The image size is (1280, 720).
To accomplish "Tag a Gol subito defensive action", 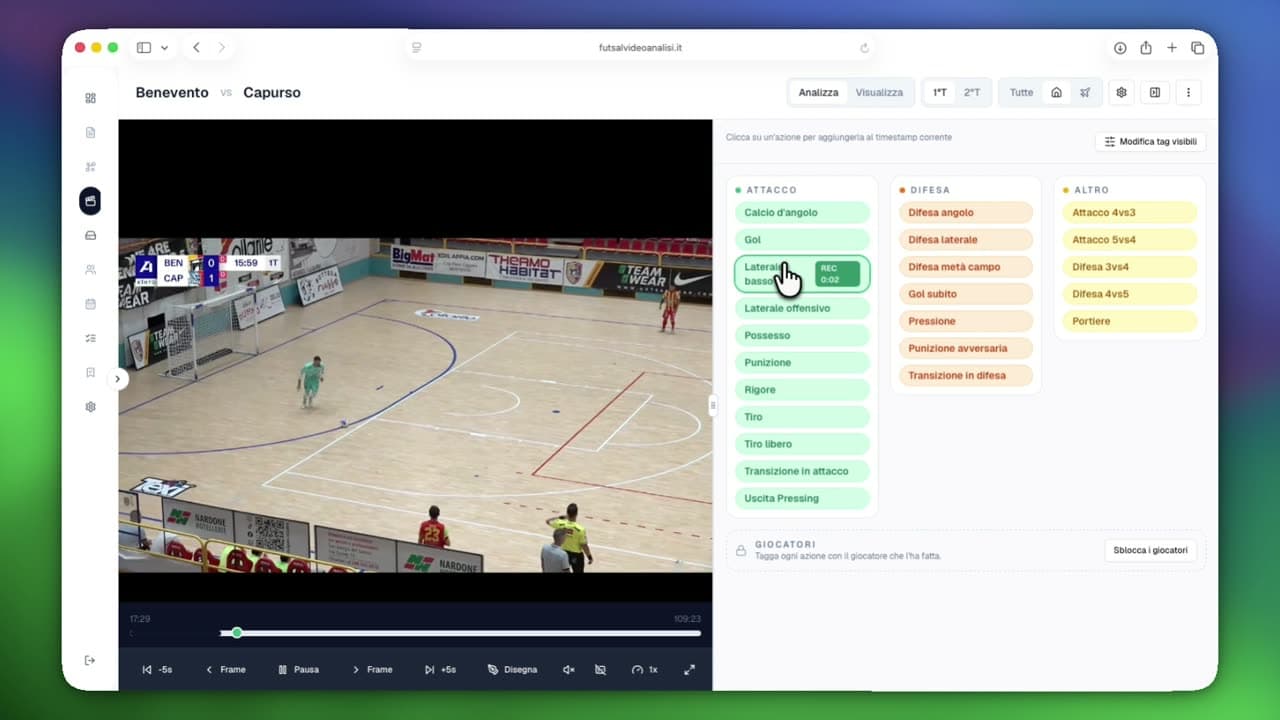I will tap(966, 294).
